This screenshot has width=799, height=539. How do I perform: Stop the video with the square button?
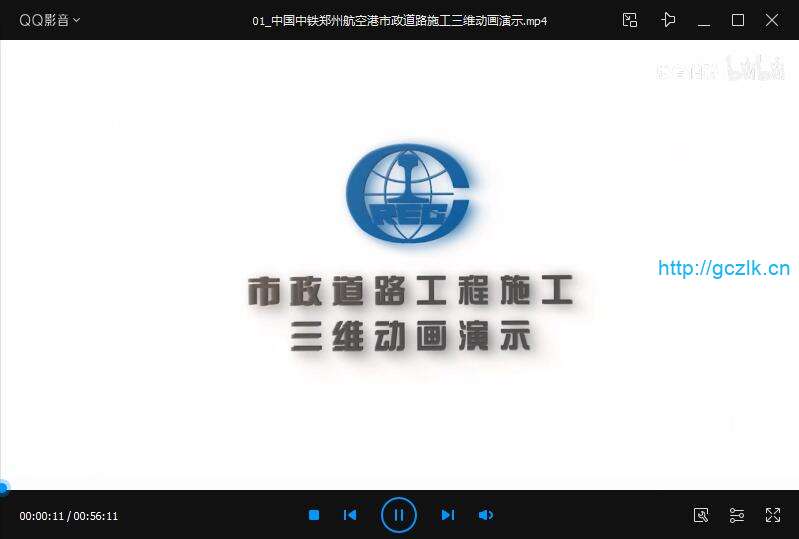click(314, 515)
